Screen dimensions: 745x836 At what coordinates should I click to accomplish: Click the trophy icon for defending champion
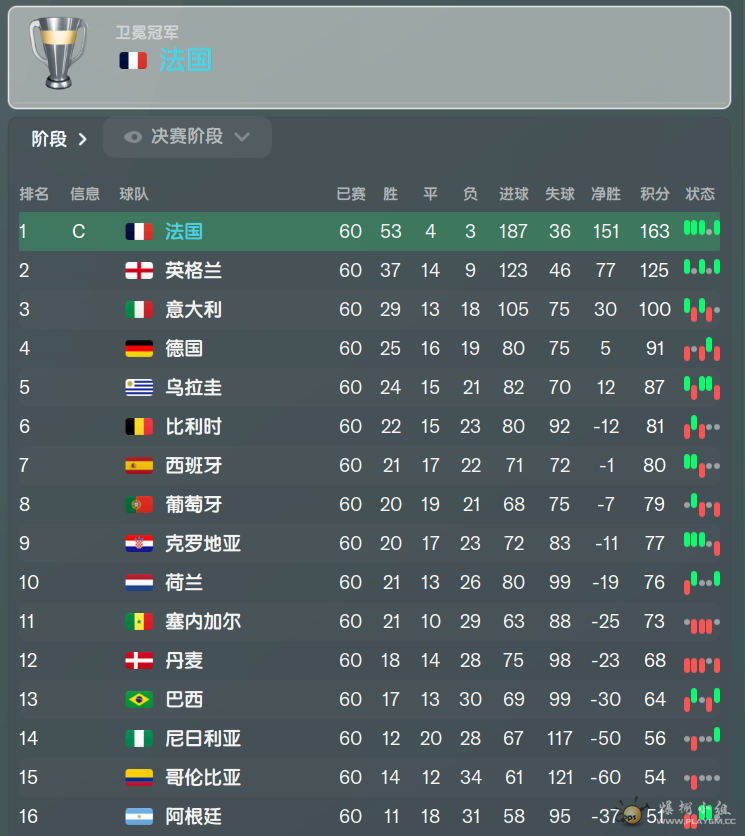[x=58, y=52]
